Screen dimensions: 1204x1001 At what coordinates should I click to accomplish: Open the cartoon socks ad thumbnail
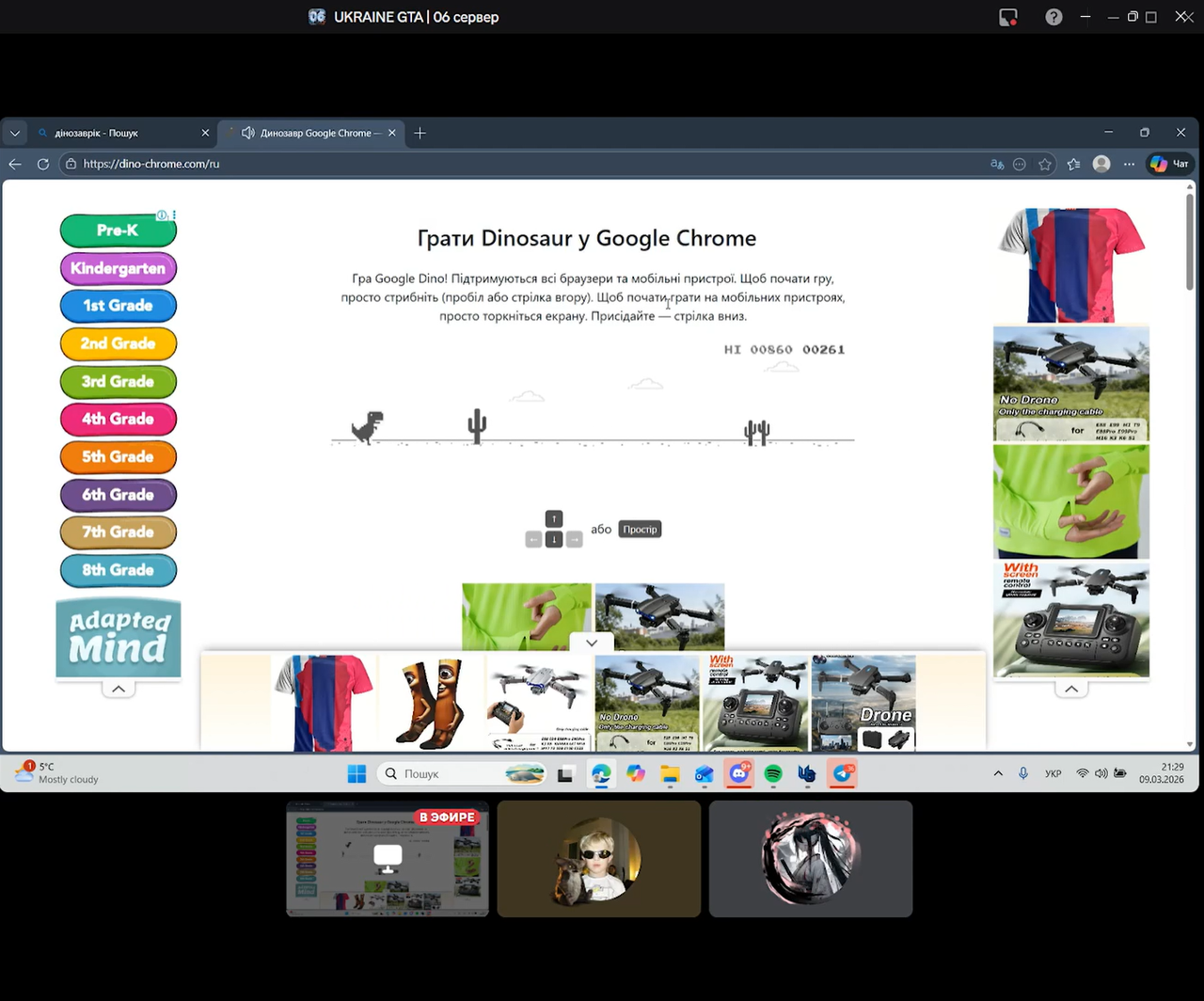431,703
